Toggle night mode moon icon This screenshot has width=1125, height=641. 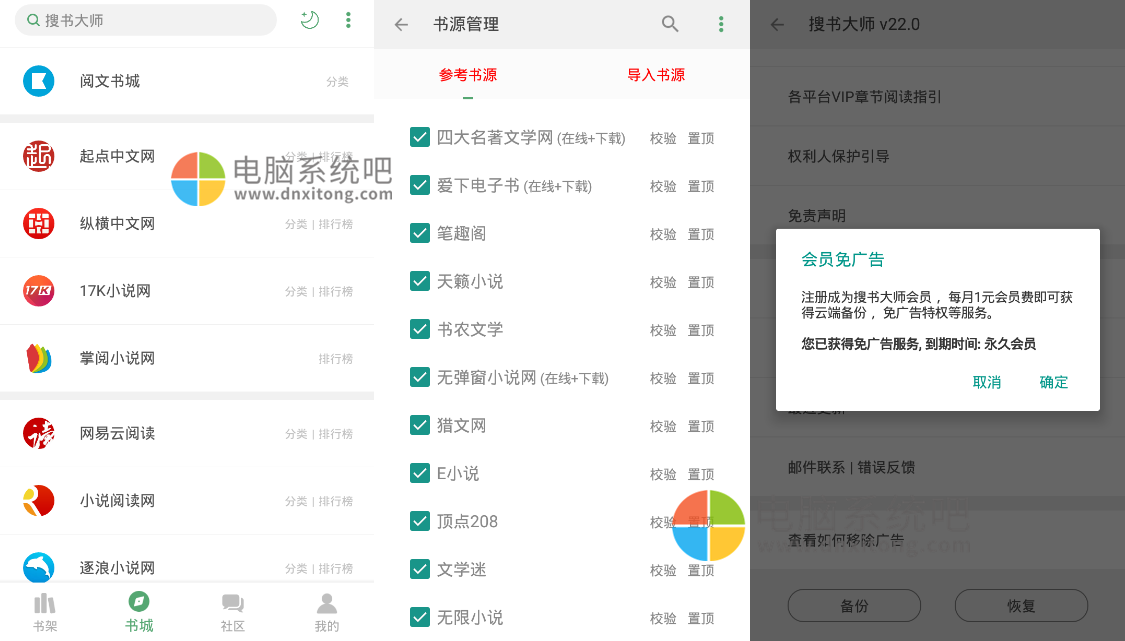[309, 20]
